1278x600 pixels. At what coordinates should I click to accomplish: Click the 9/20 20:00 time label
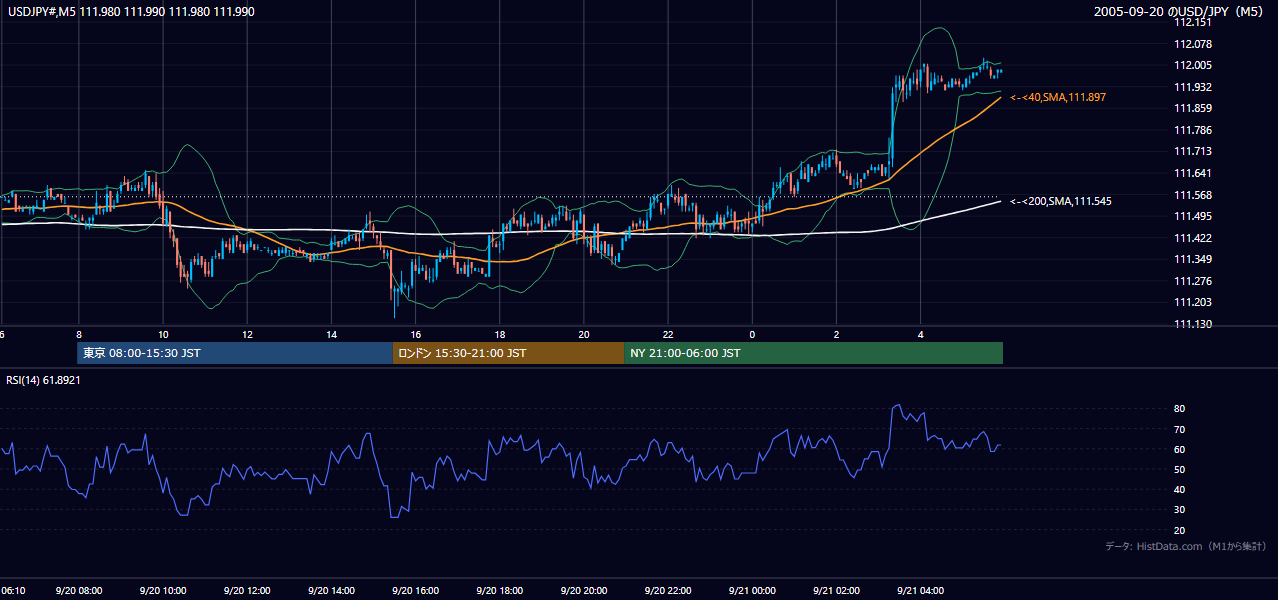point(584,591)
